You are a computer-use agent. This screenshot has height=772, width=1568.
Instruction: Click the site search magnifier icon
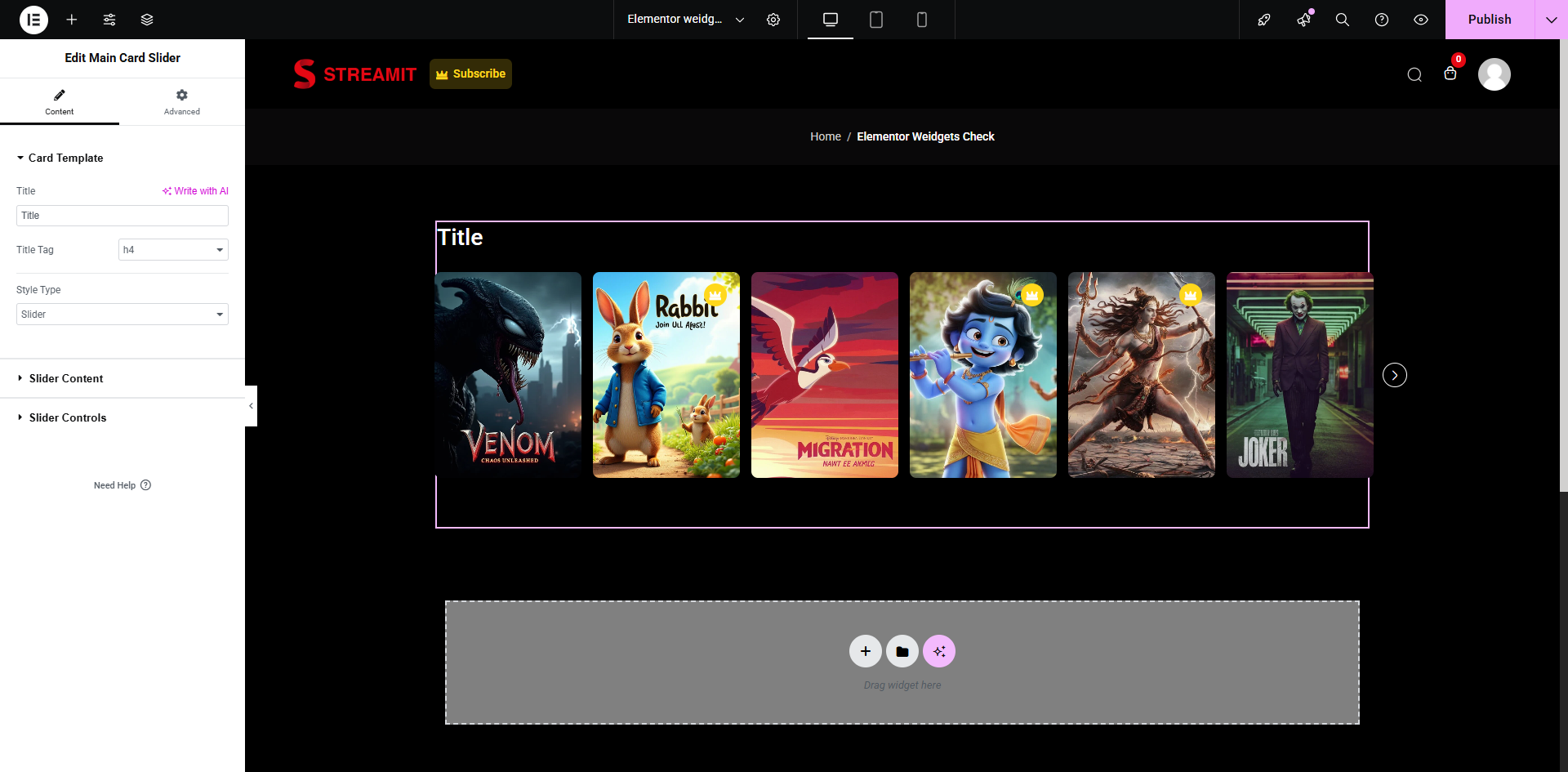pyautogui.click(x=1414, y=75)
